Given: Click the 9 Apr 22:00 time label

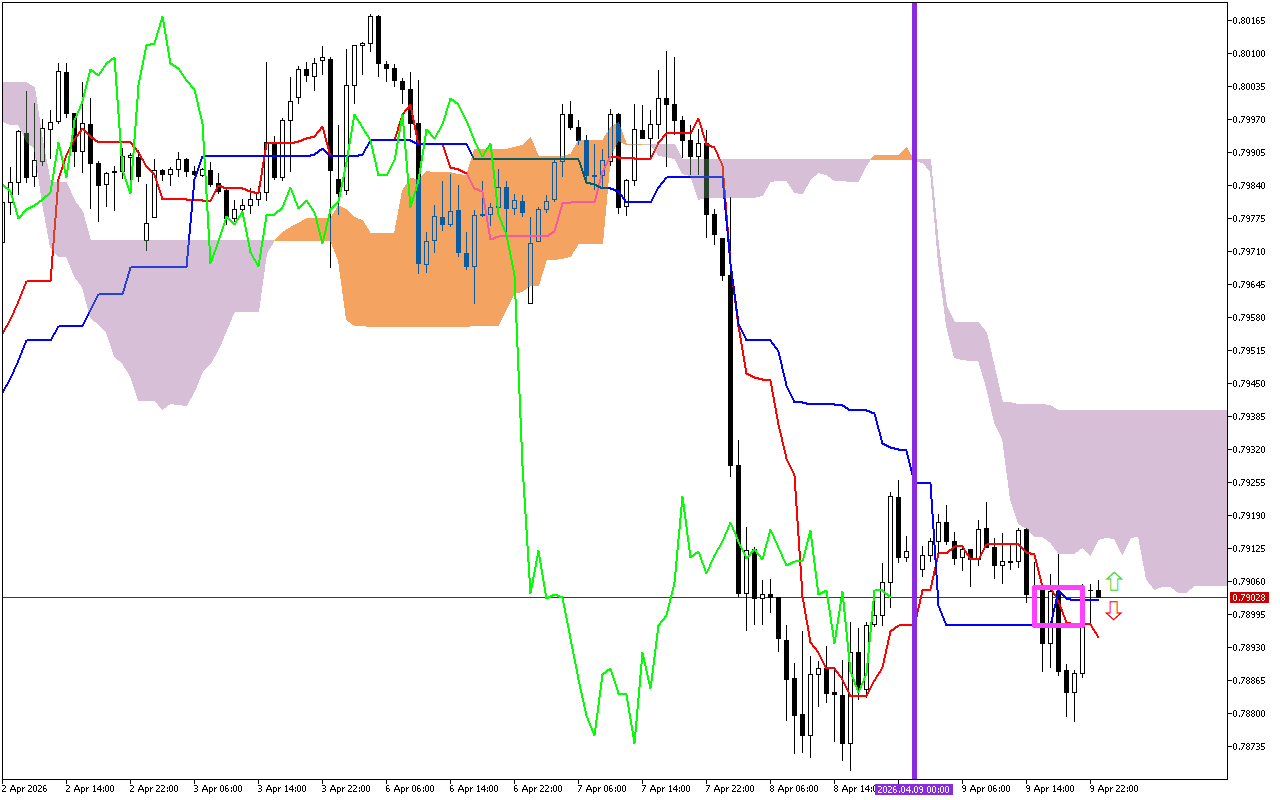Looking at the screenshot, I should click(x=1113, y=789).
